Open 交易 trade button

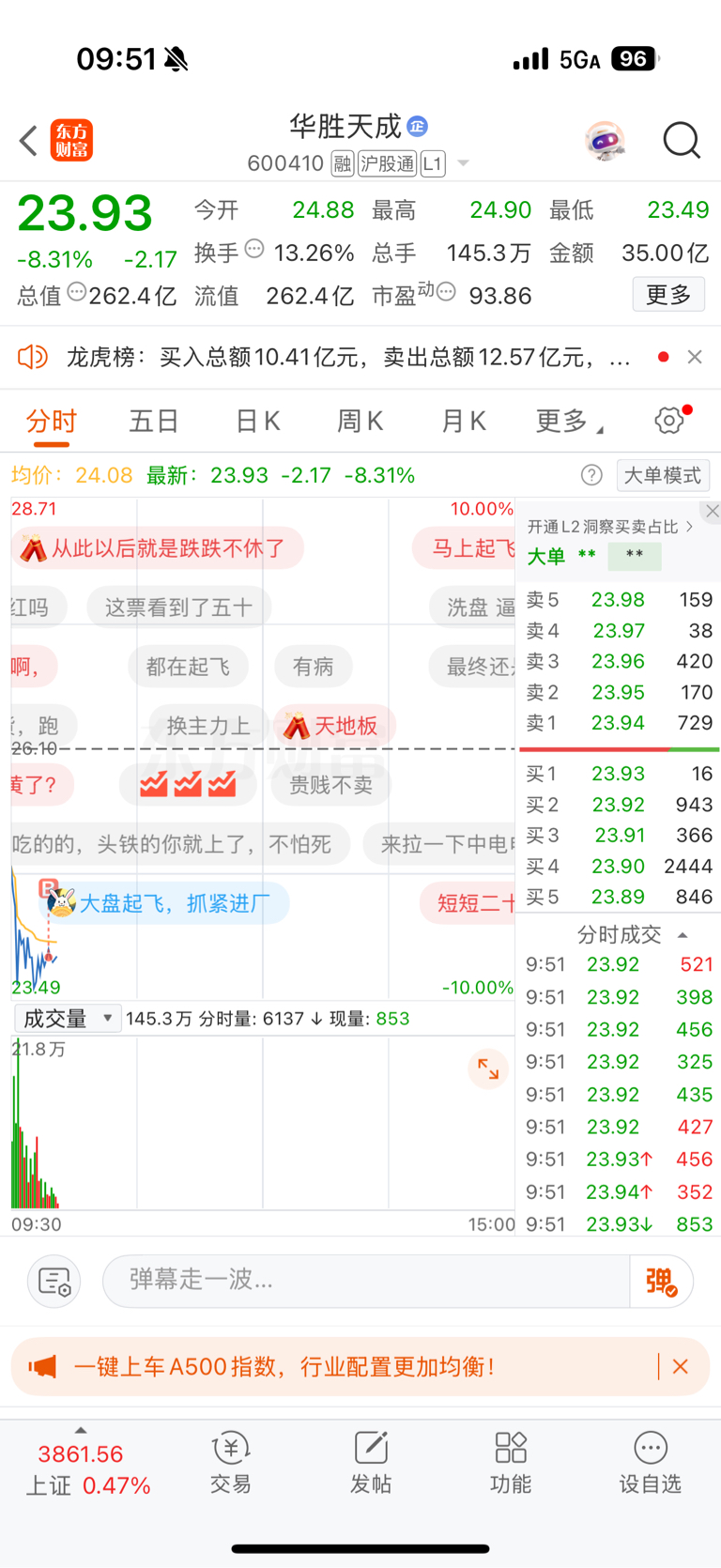click(x=230, y=1464)
